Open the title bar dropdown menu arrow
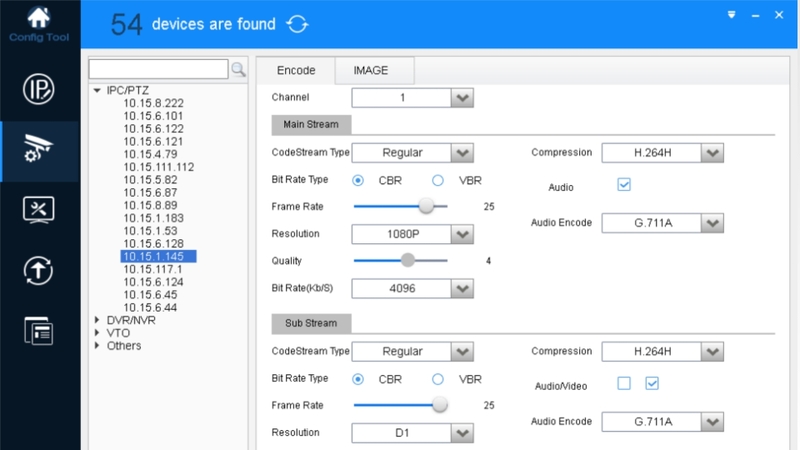The image size is (800, 450). [x=732, y=15]
